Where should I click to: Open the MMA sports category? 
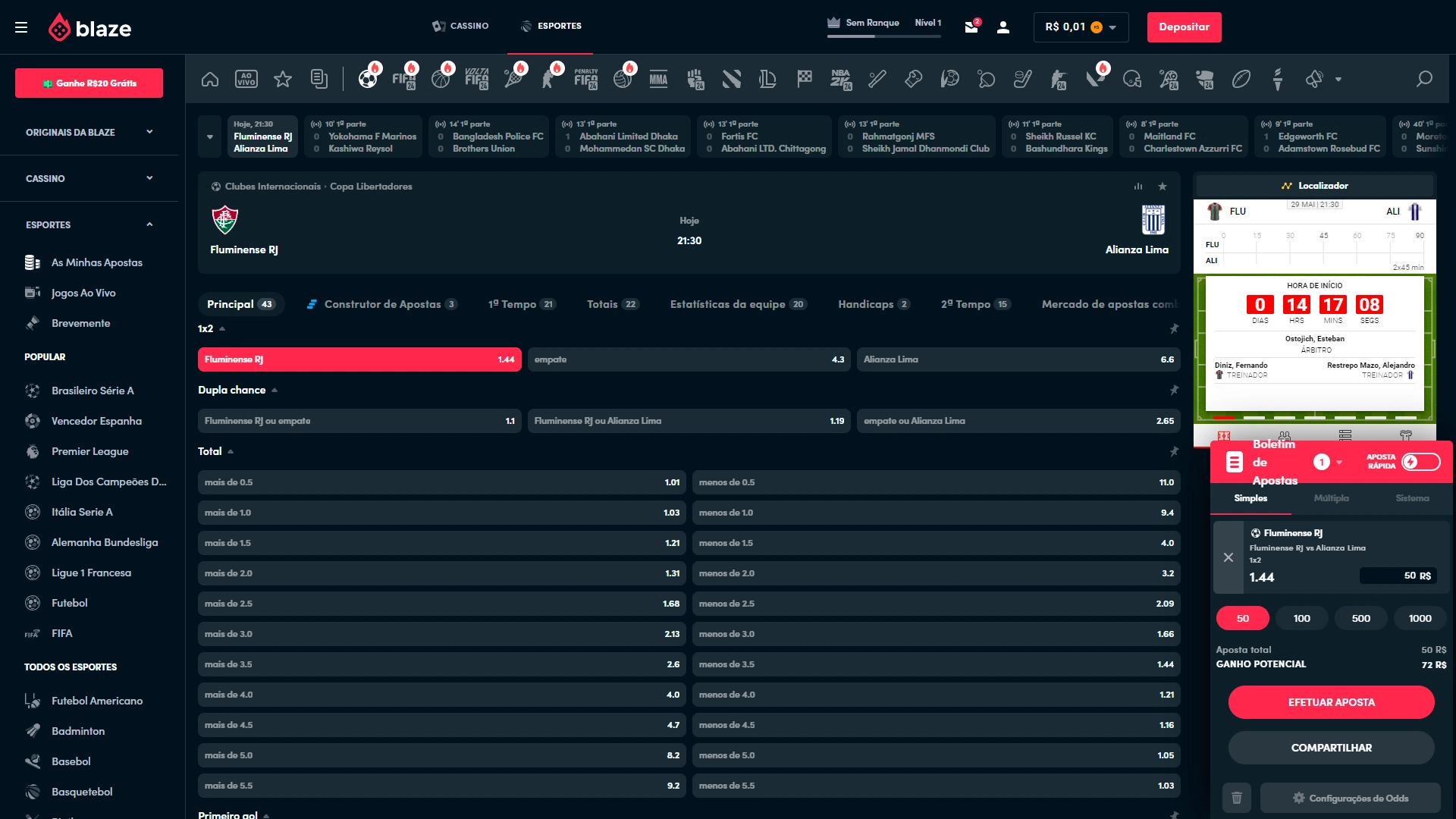[x=658, y=78]
